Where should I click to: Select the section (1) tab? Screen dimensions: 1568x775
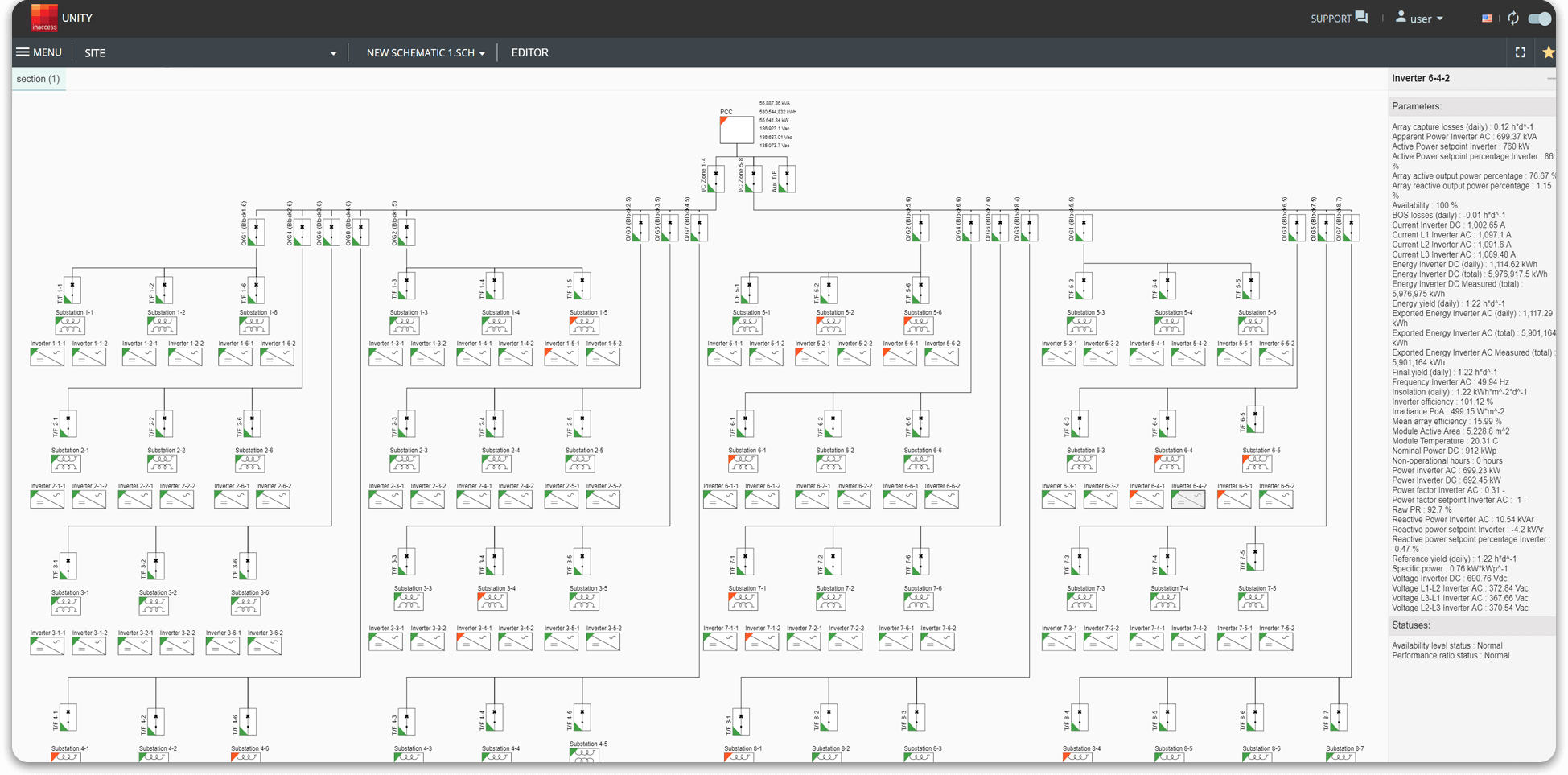tap(38, 79)
